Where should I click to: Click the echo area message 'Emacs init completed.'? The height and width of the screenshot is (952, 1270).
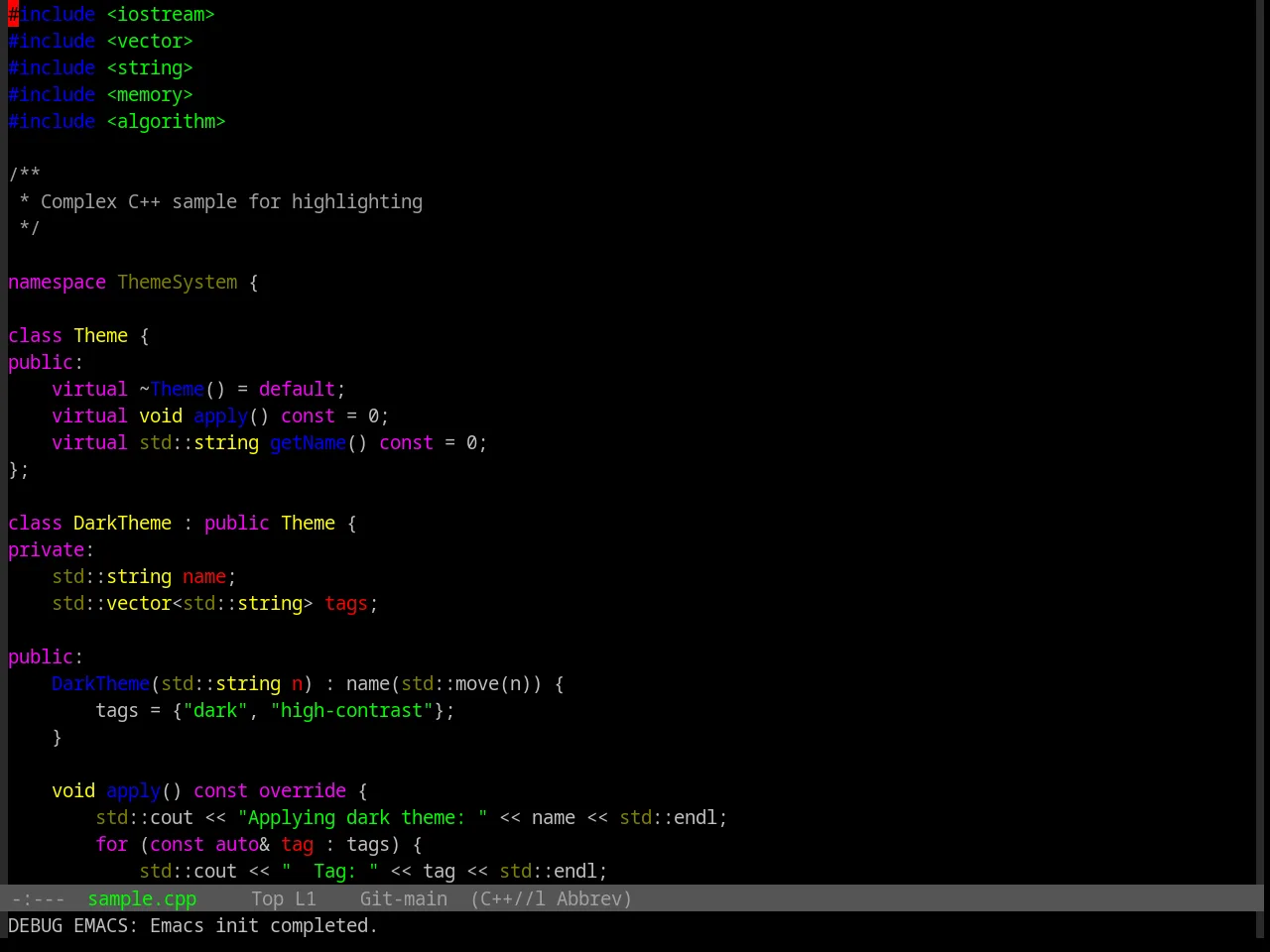click(x=264, y=925)
